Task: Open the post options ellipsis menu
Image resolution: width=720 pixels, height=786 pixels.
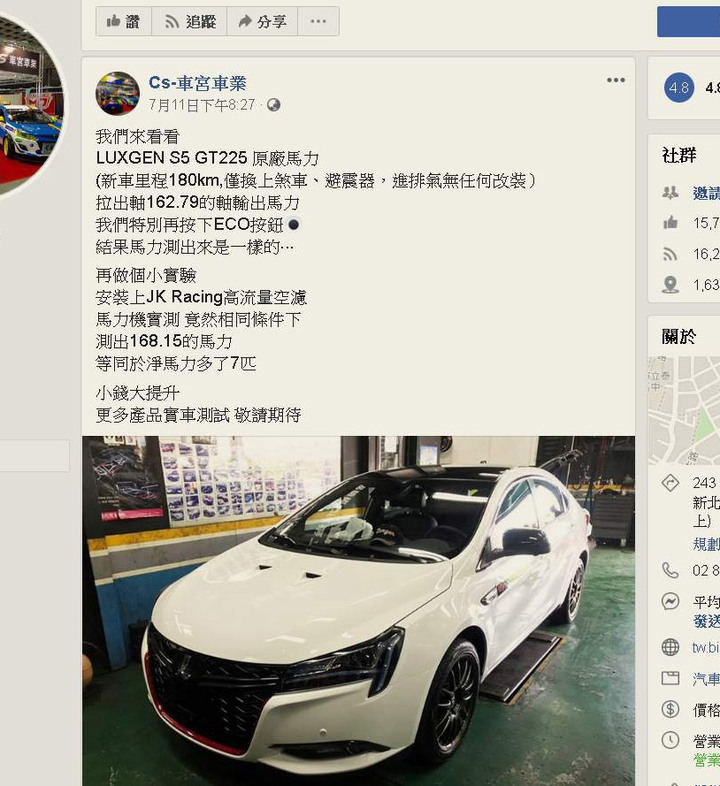Action: 616,80
